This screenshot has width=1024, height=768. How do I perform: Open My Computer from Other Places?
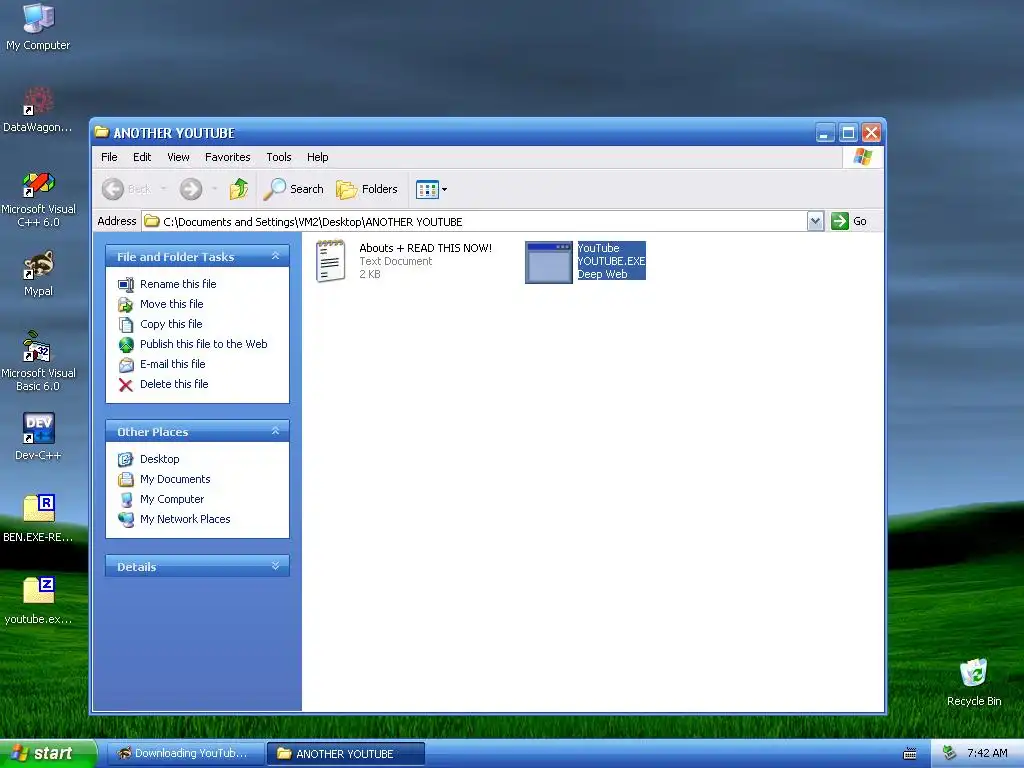[172, 499]
